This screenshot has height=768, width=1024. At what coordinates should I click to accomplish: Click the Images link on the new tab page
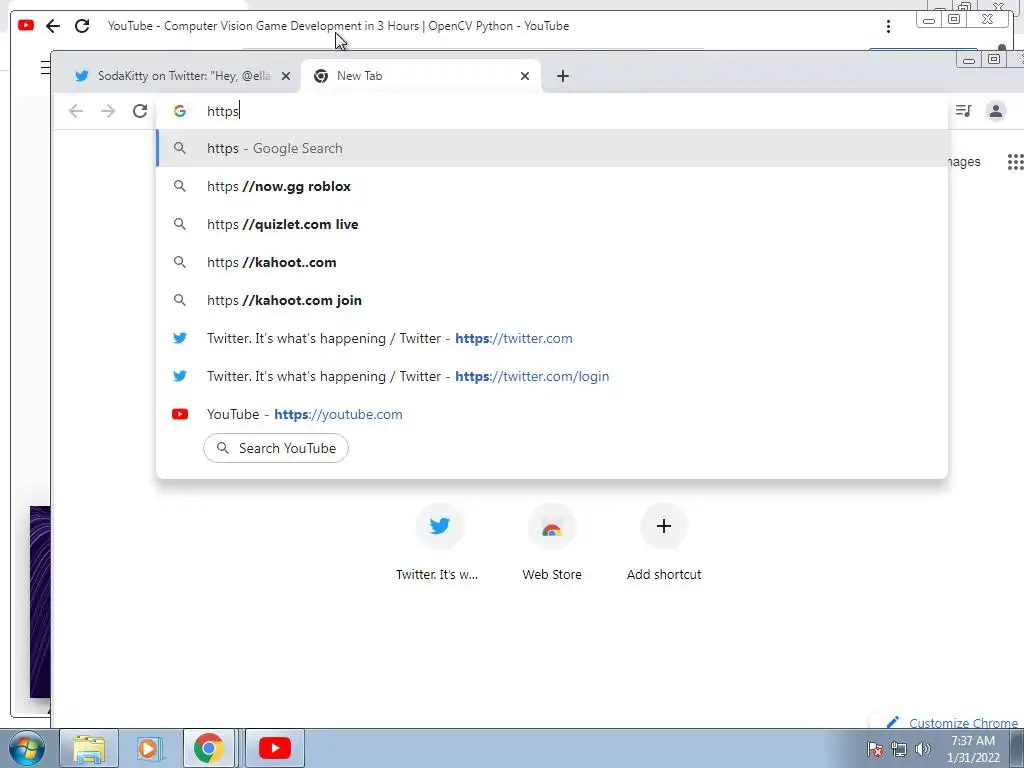[x=965, y=161]
